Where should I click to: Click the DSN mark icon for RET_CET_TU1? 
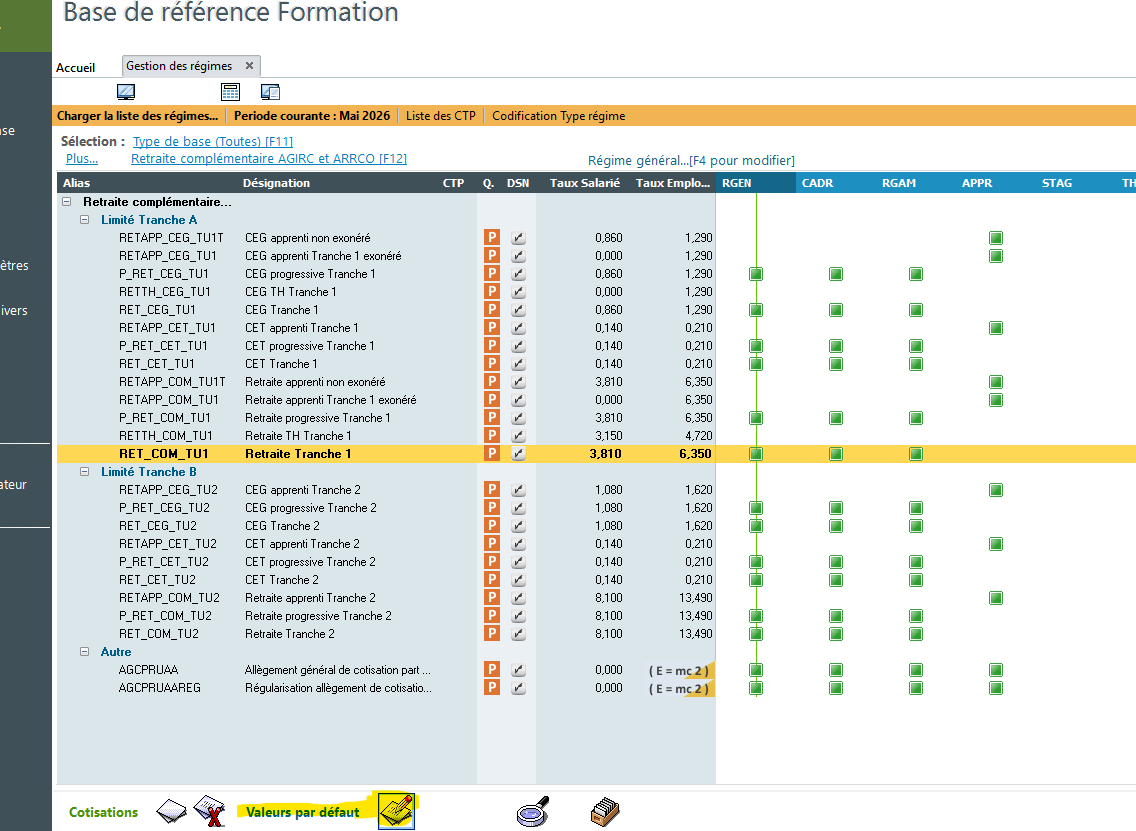pyautogui.click(x=518, y=364)
